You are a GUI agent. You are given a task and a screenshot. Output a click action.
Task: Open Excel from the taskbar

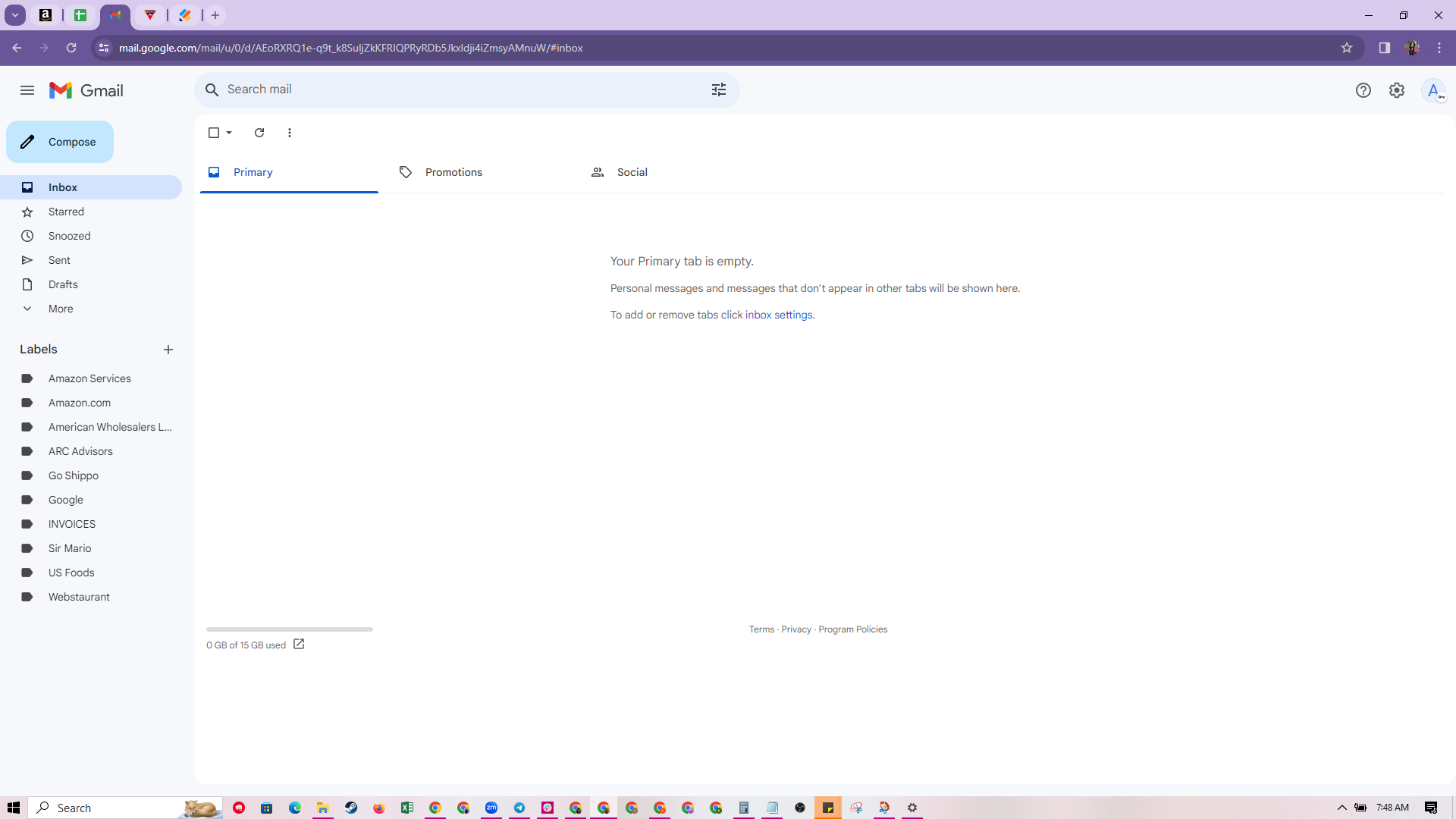pyautogui.click(x=407, y=808)
